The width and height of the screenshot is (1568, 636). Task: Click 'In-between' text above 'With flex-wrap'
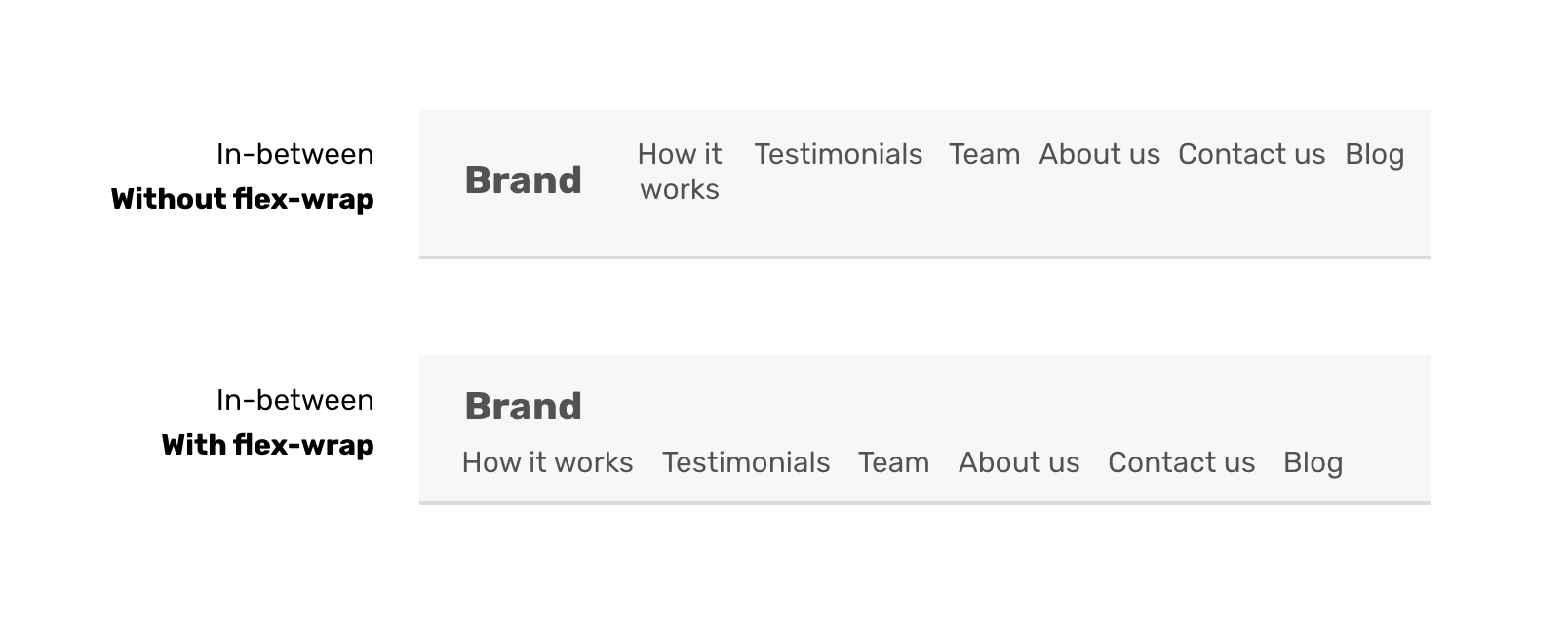(294, 400)
